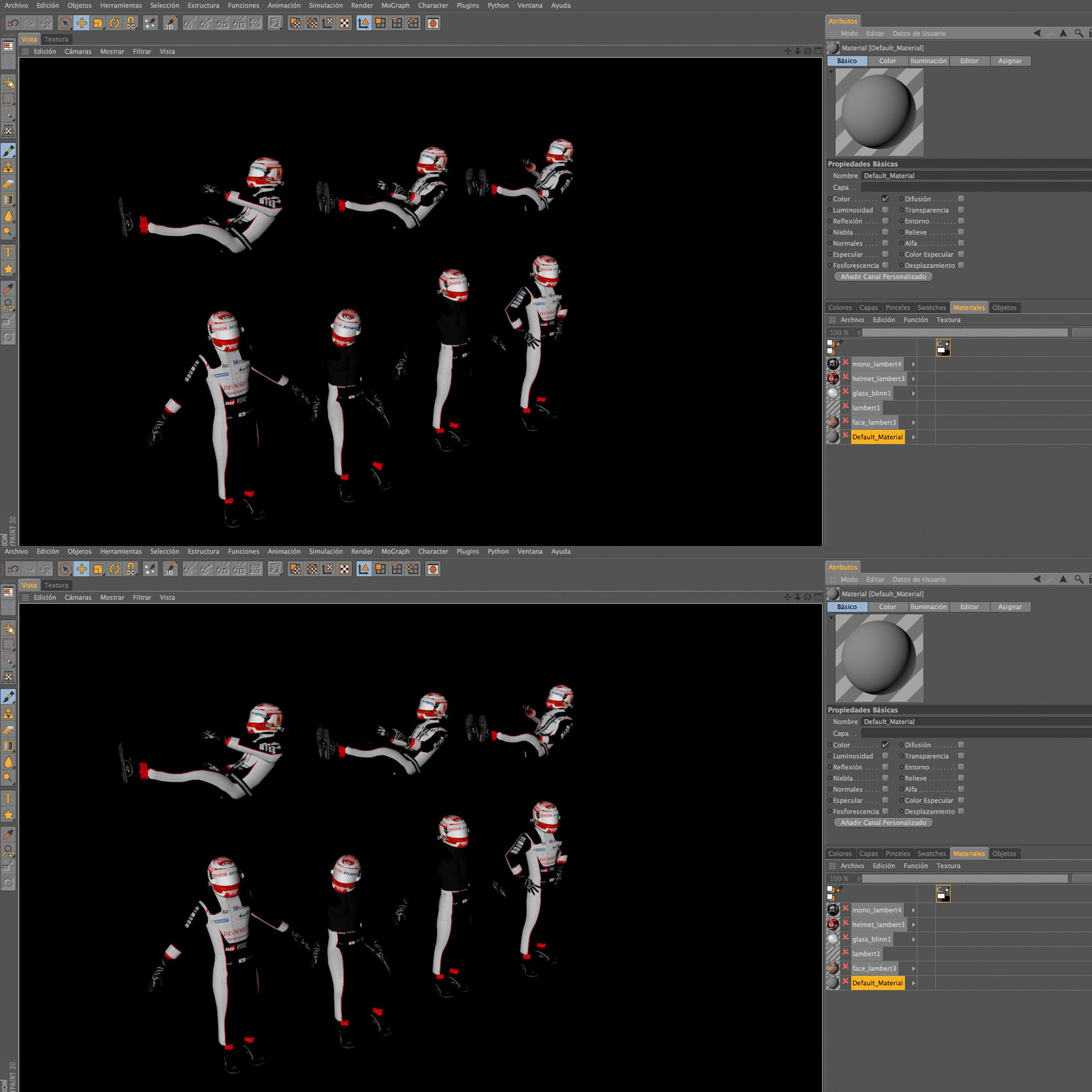Pick the Clone Stamp tool in upper window
The height and width of the screenshot is (1092, 1092).
(x=8, y=167)
